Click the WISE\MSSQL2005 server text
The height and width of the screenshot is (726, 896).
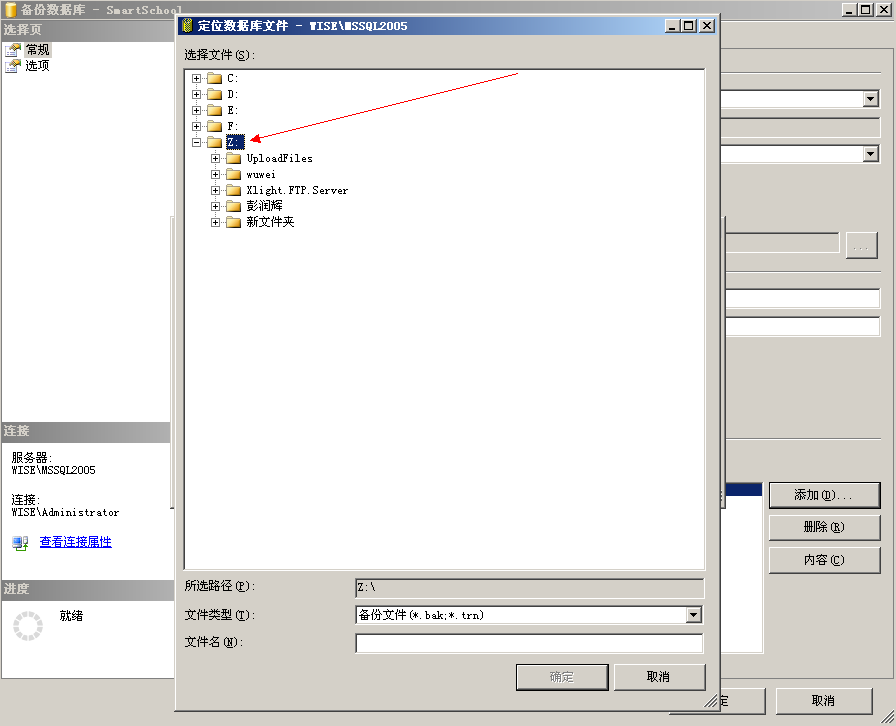(54, 470)
